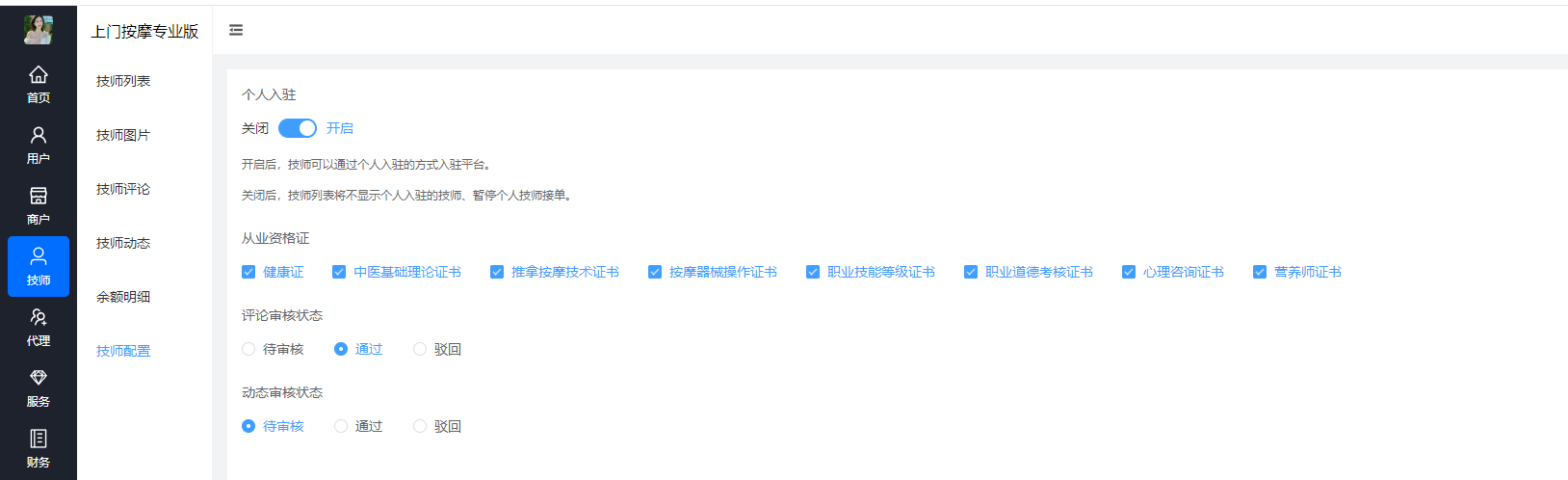The image size is (1568, 480).
Task: Select 驳回 under 动态审核状态
Action: [x=420, y=426]
